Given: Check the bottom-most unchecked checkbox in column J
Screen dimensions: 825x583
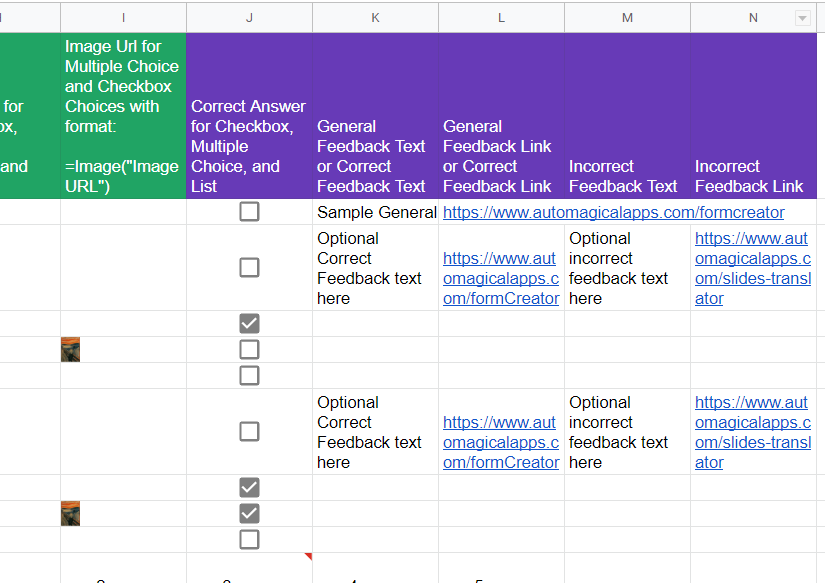Looking at the screenshot, I should pyautogui.click(x=249, y=540).
